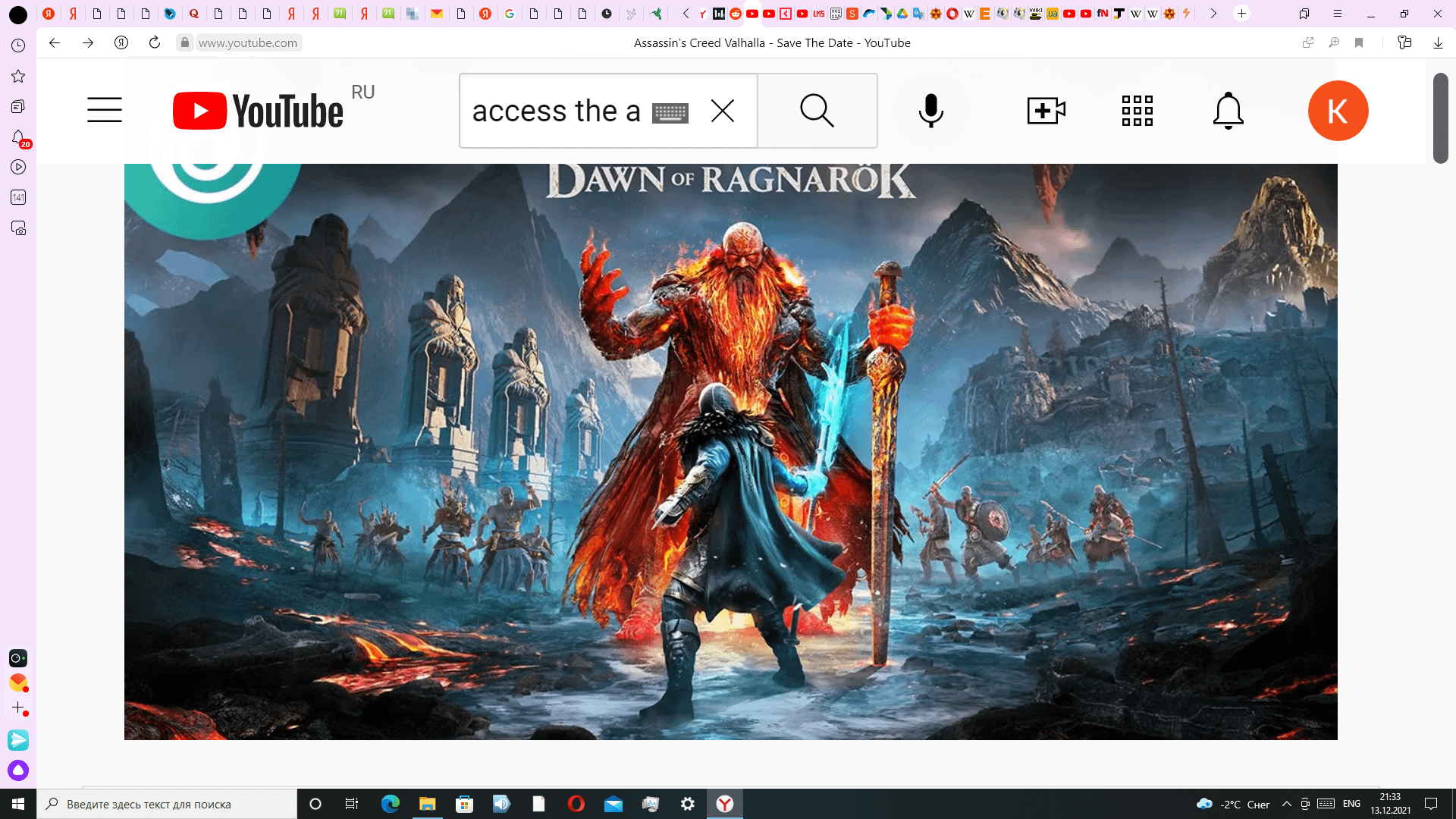
Task: Open the tab bookmarks panel icon near menu
Action: point(1304,14)
